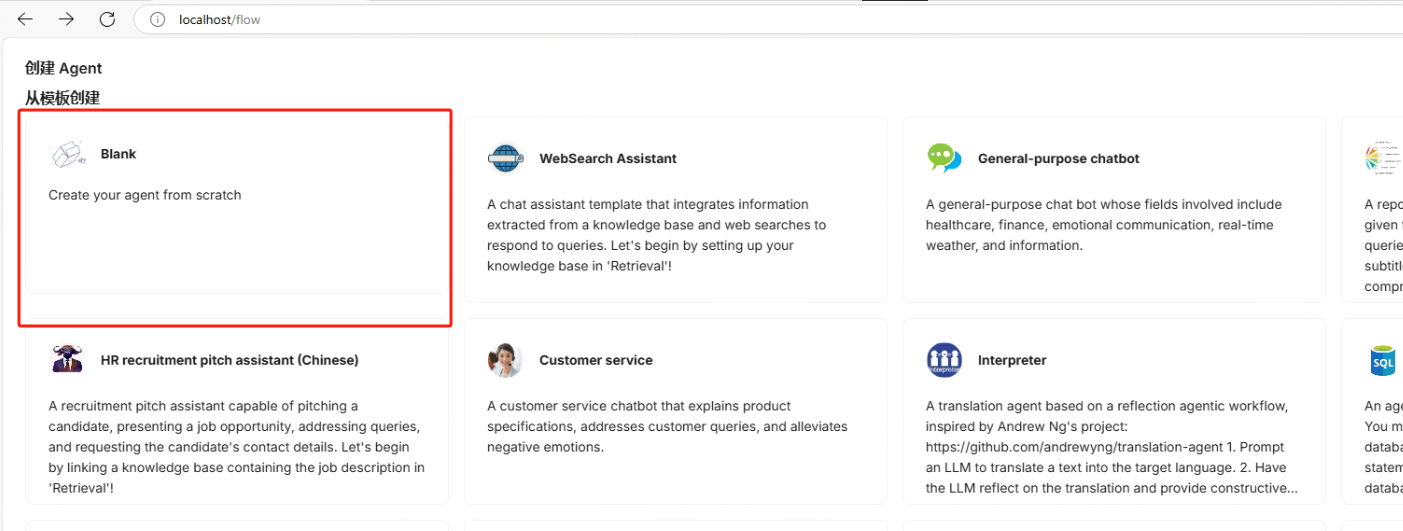
Task: Click the WebSearch Assistant globe icon
Action: pyautogui.click(x=505, y=159)
